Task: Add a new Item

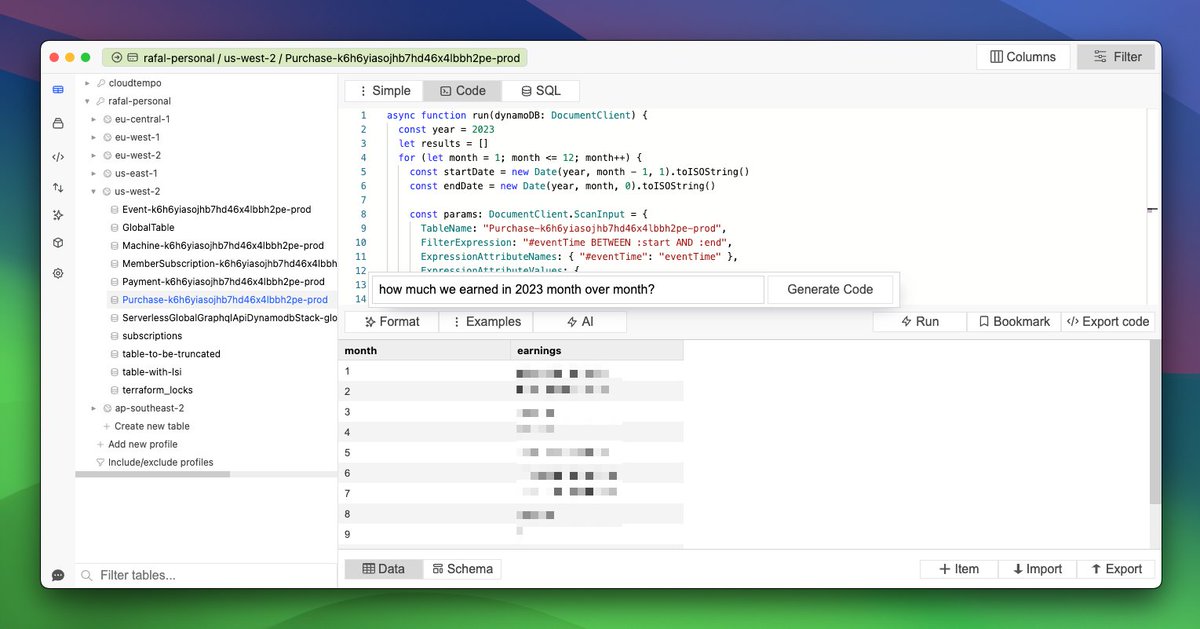Action: 959,569
